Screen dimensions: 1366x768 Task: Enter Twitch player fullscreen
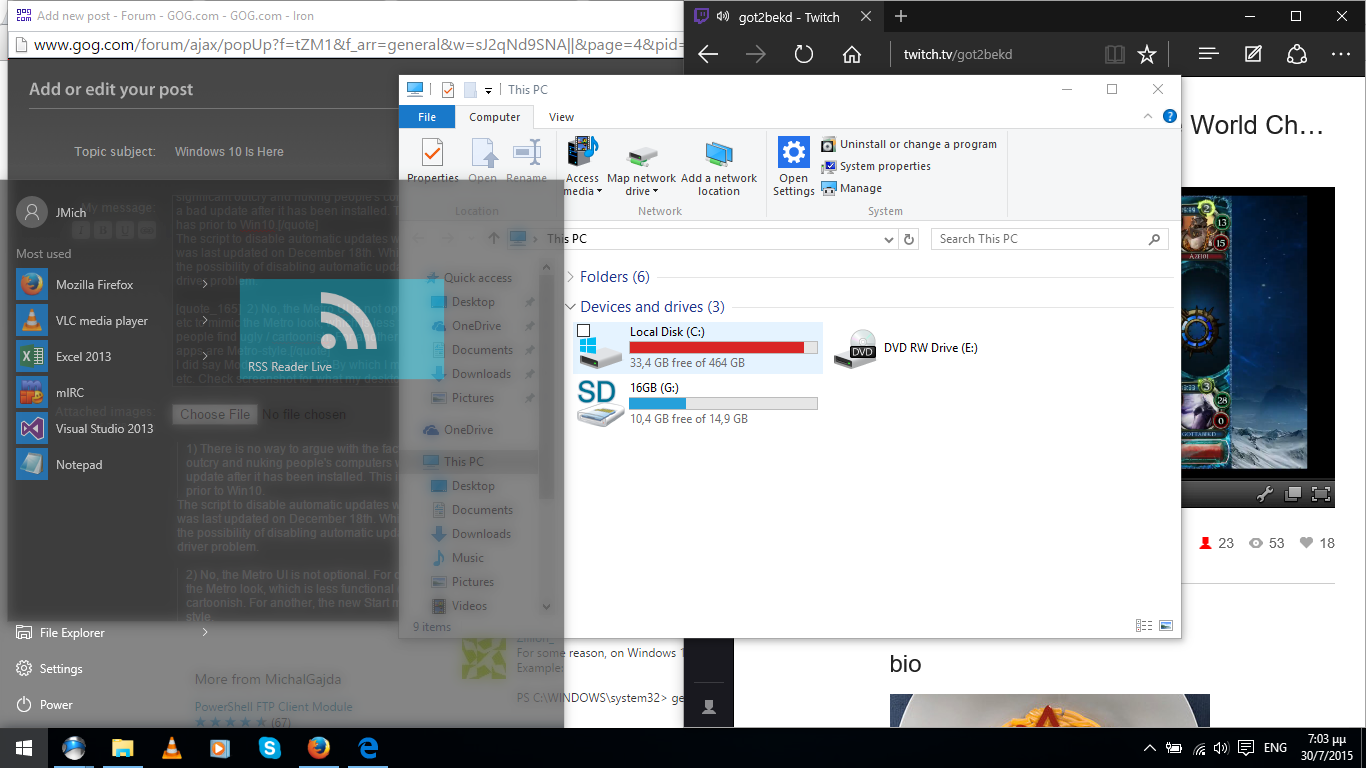[1321, 493]
